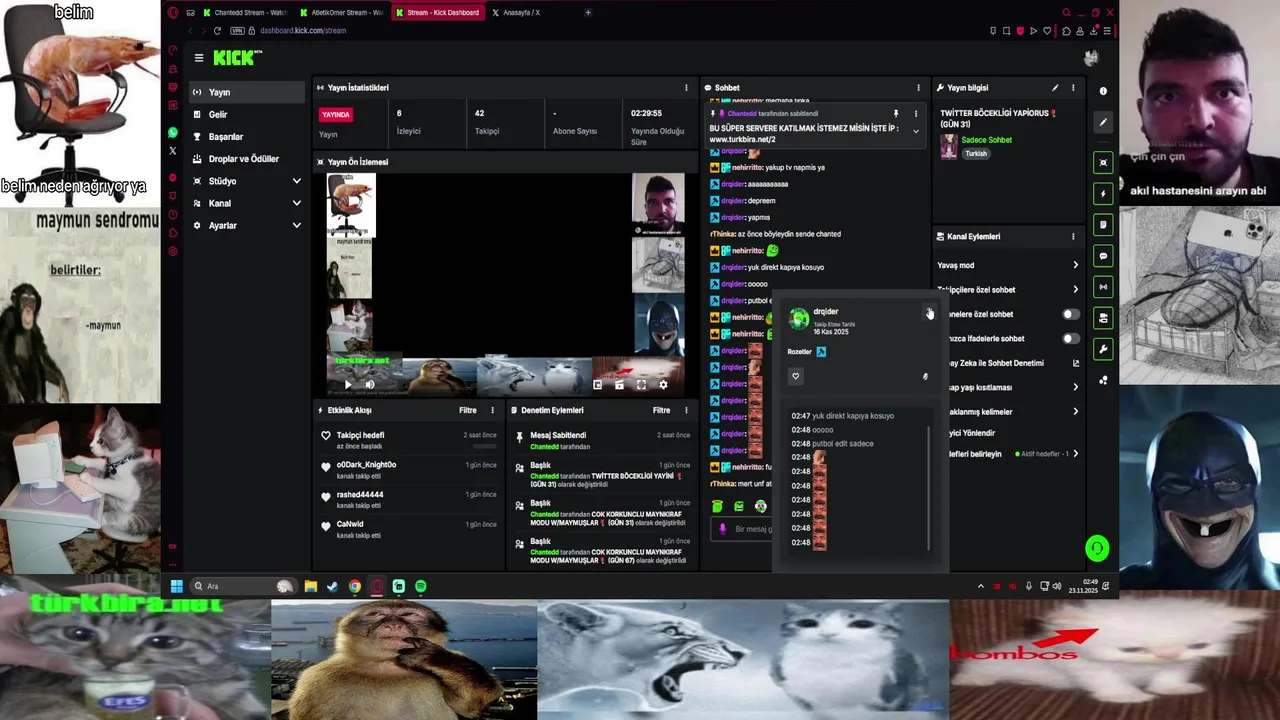
Task: Expand the Ayarlar sidebar section
Action: (246, 225)
